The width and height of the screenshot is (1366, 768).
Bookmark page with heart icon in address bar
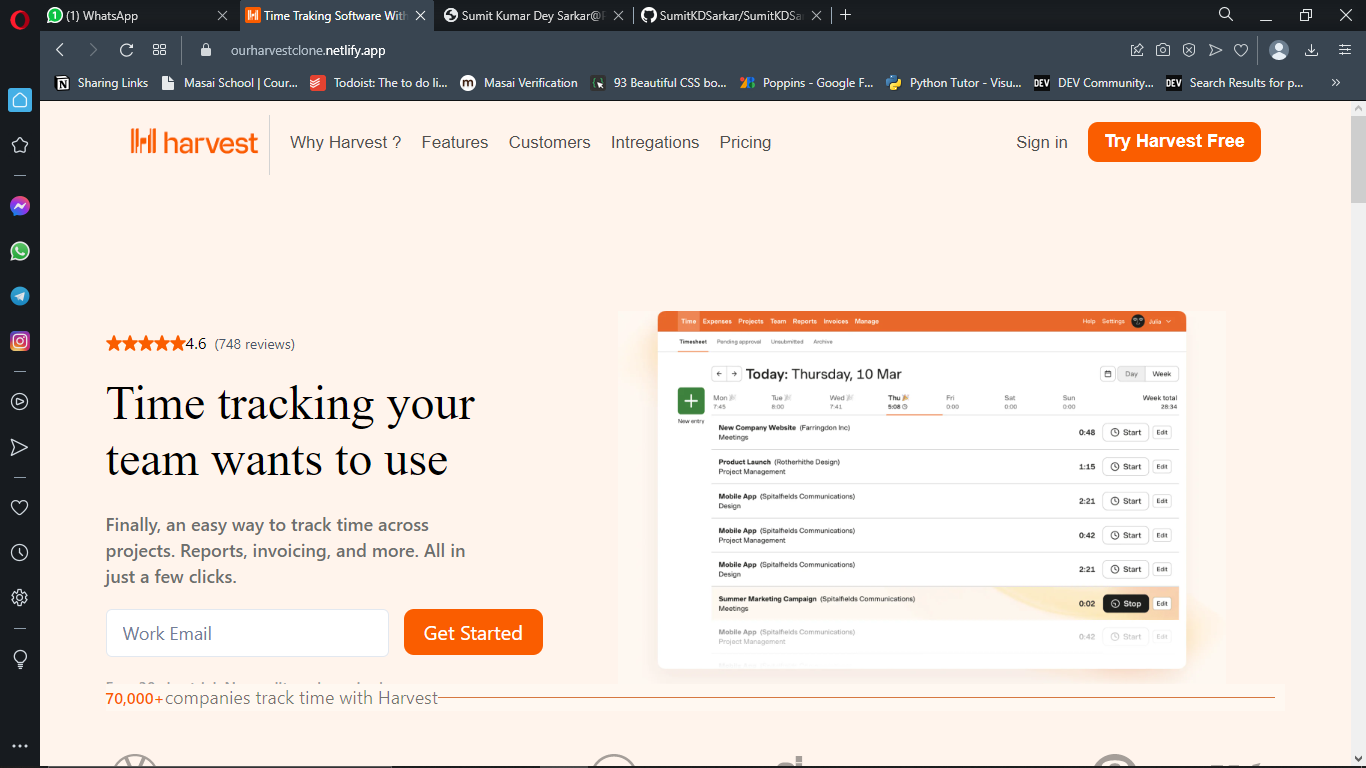pos(1241,50)
